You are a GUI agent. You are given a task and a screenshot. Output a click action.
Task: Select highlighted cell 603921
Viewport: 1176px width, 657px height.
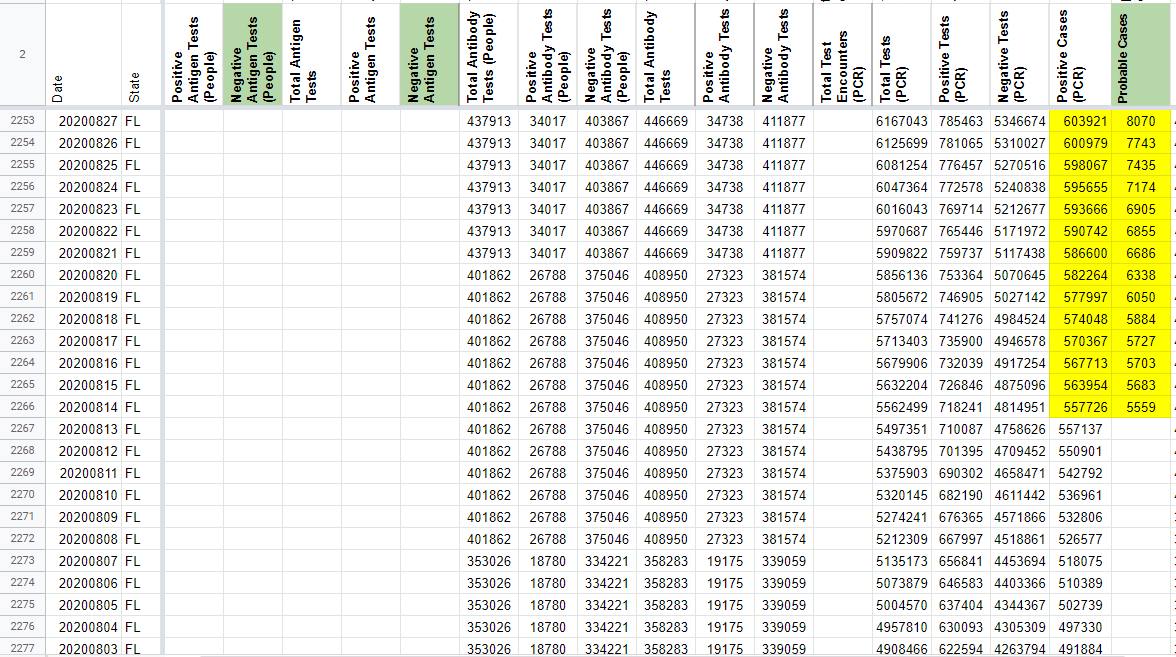click(x=1081, y=121)
